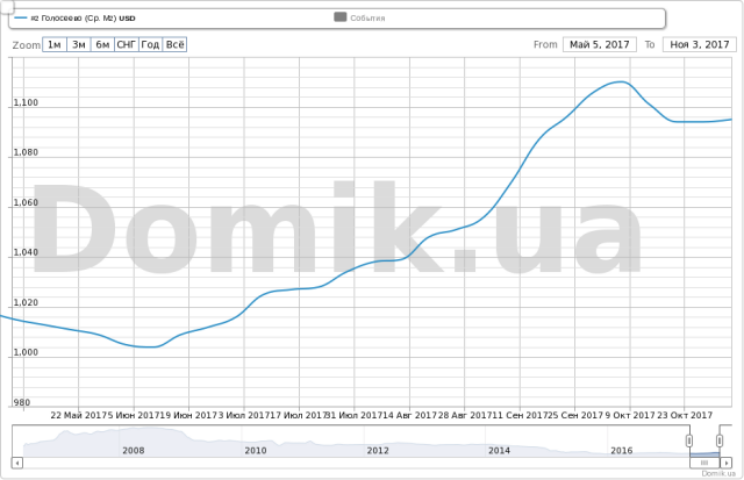744x480 pixels.
Task: Click 2014 in the navigator timeline
Action: pos(499,451)
